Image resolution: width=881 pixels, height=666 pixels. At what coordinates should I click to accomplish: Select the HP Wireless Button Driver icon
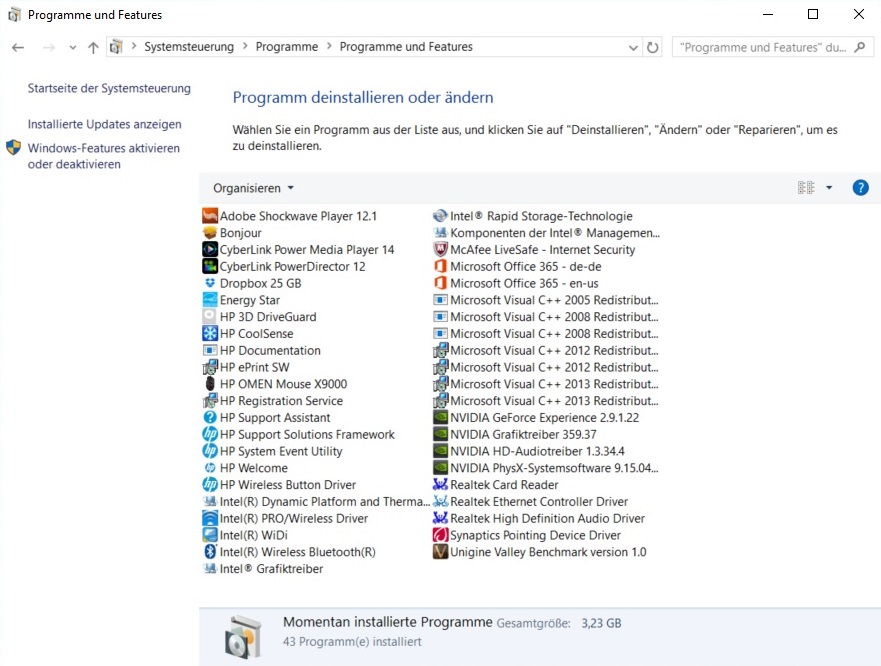pyautogui.click(x=210, y=484)
